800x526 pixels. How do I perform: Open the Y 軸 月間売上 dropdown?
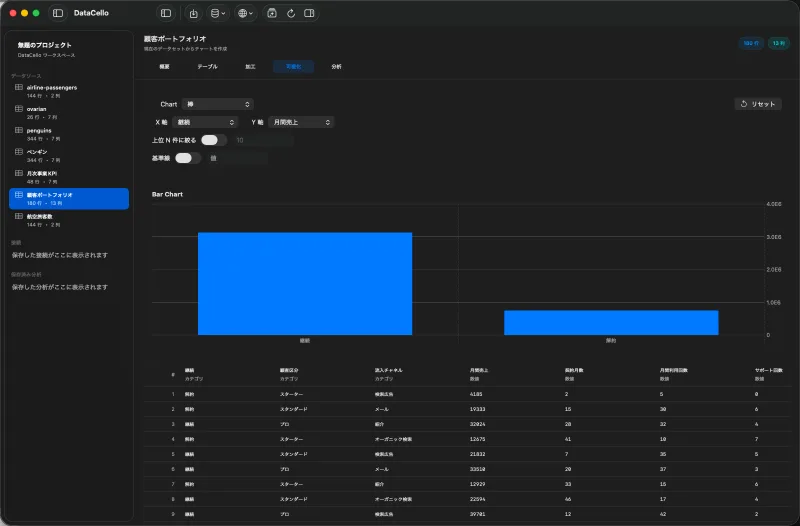tap(301, 122)
